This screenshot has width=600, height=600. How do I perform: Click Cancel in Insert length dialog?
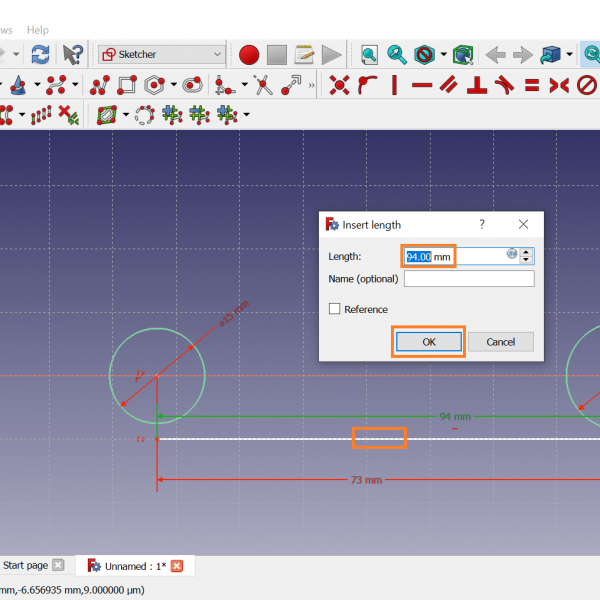[500, 342]
